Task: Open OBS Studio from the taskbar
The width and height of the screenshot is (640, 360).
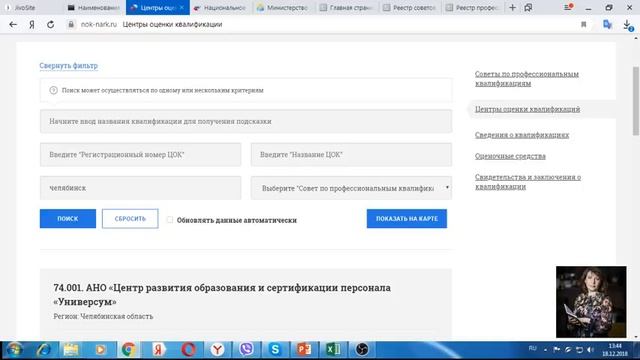Action: click(x=362, y=349)
